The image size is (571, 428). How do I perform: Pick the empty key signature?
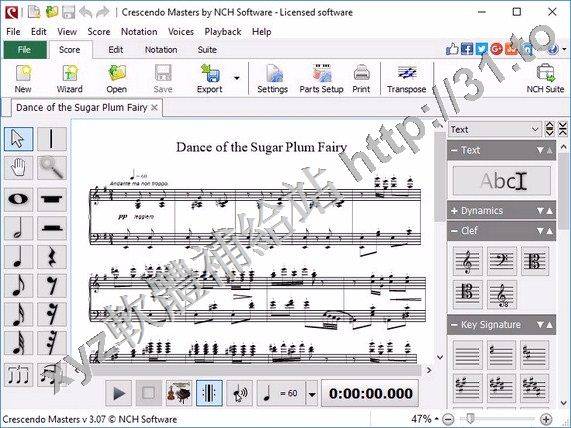468,354
